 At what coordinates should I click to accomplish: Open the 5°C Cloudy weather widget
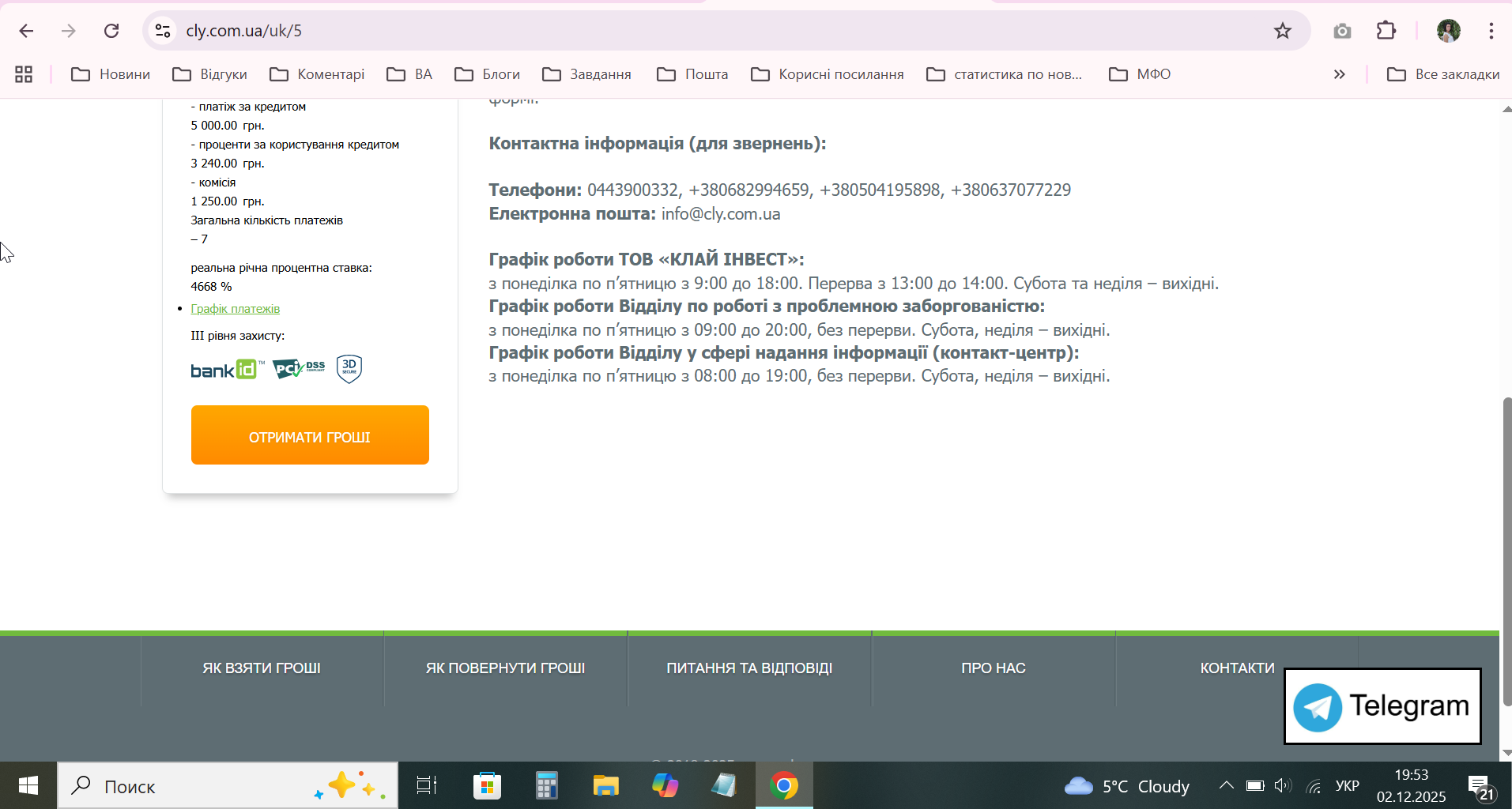point(1126,786)
